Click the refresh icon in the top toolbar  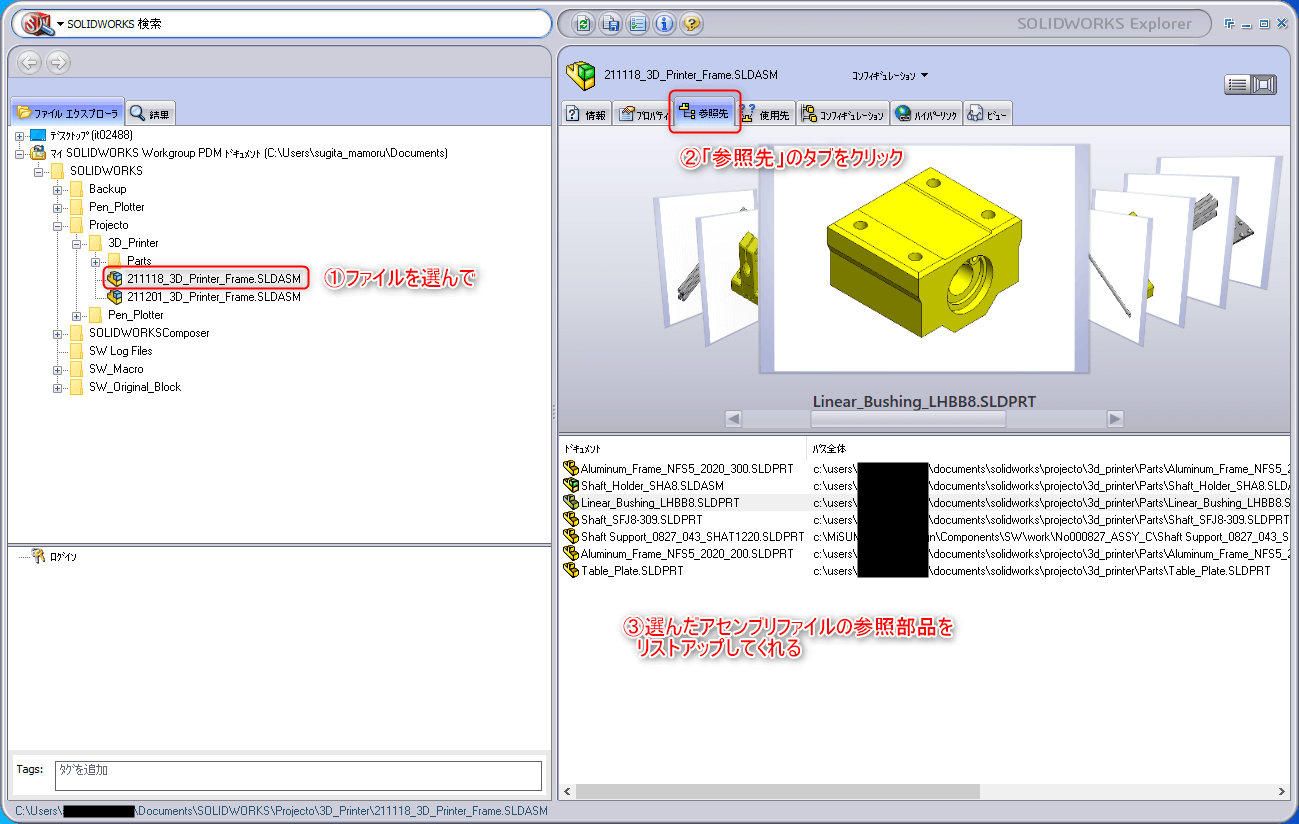[x=583, y=24]
